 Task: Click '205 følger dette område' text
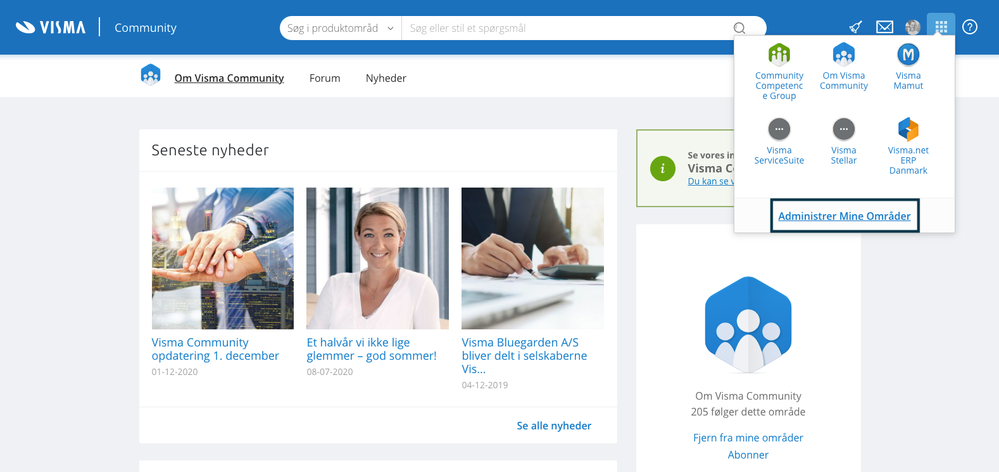coord(748,412)
